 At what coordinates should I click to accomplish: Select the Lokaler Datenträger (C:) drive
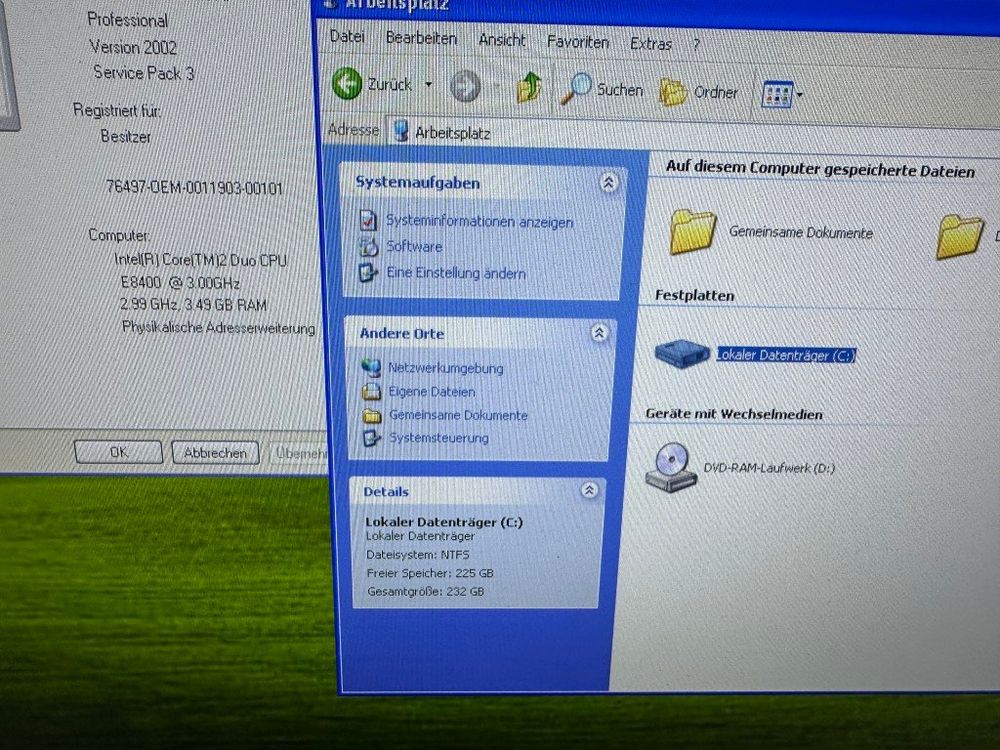785,355
